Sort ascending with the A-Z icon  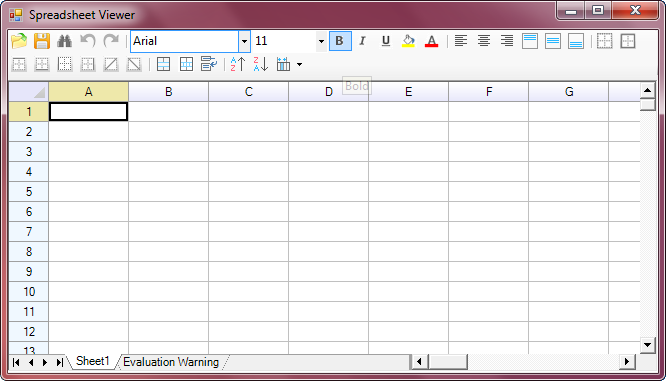click(x=237, y=65)
